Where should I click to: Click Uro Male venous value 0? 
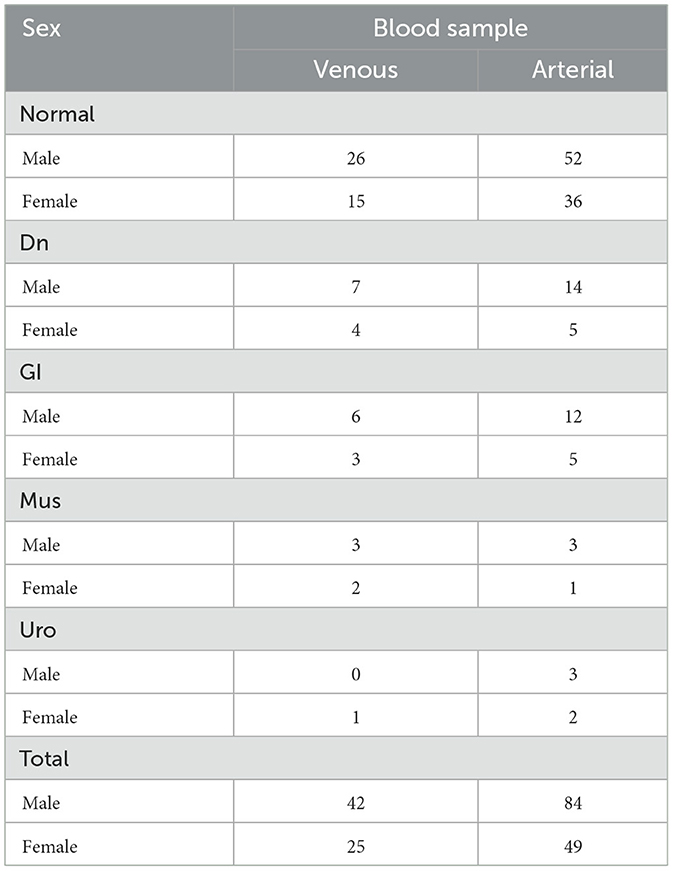tap(355, 674)
